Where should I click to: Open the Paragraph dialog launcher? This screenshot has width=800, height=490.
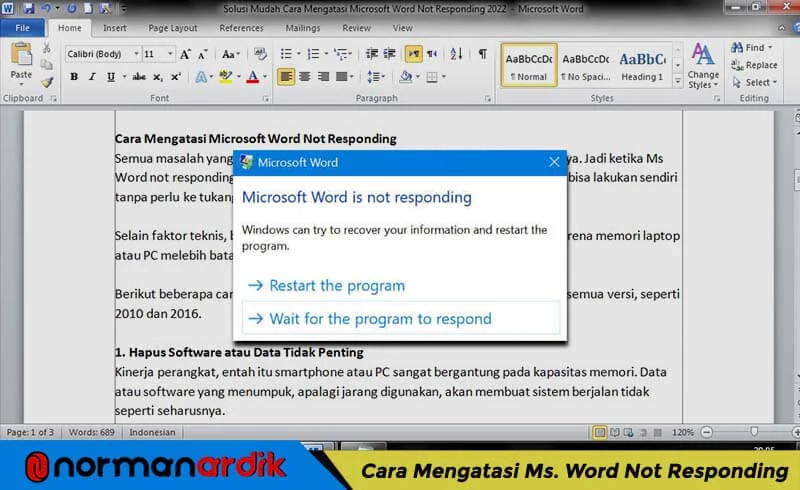(x=488, y=99)
